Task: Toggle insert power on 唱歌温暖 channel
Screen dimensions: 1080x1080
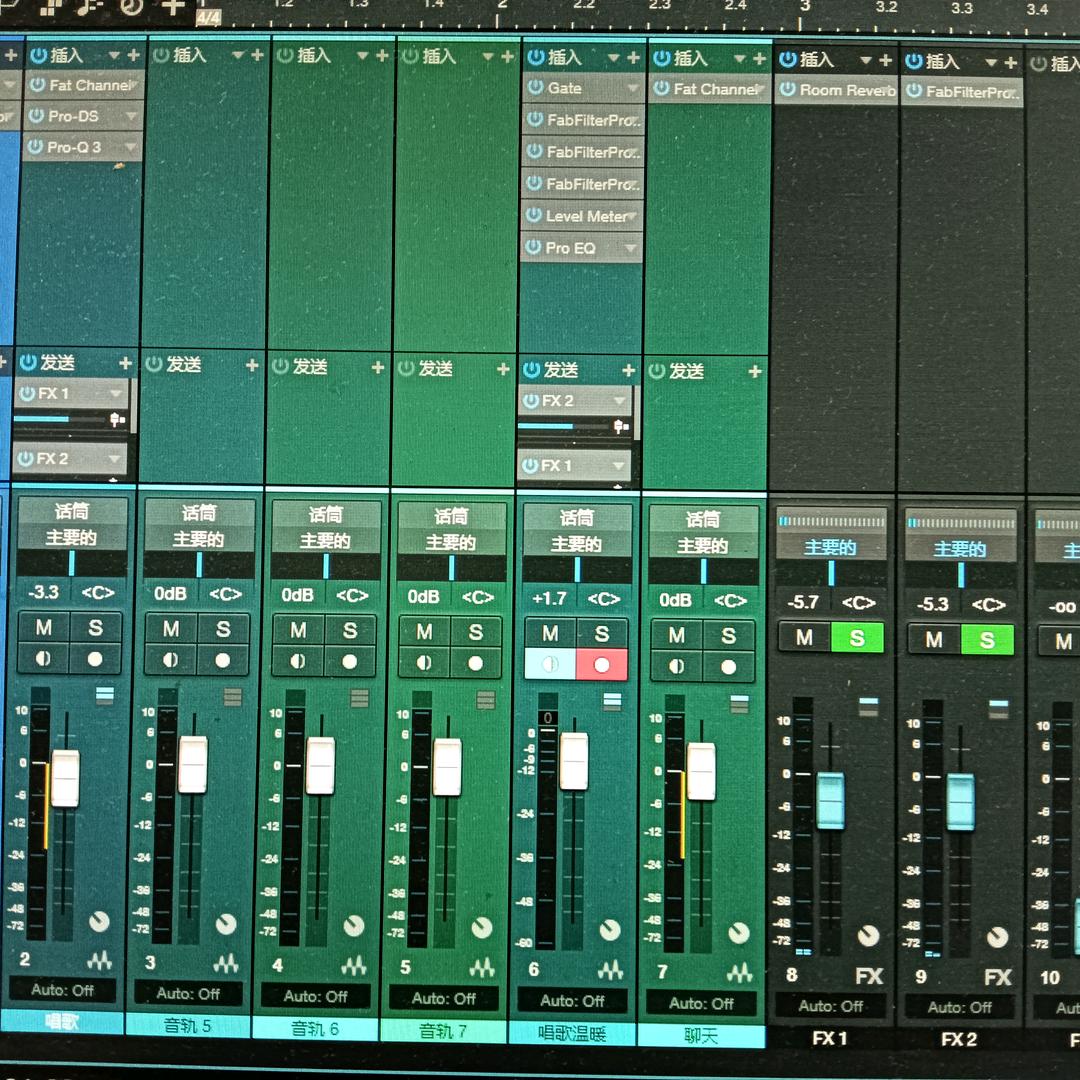Action: 534,58
